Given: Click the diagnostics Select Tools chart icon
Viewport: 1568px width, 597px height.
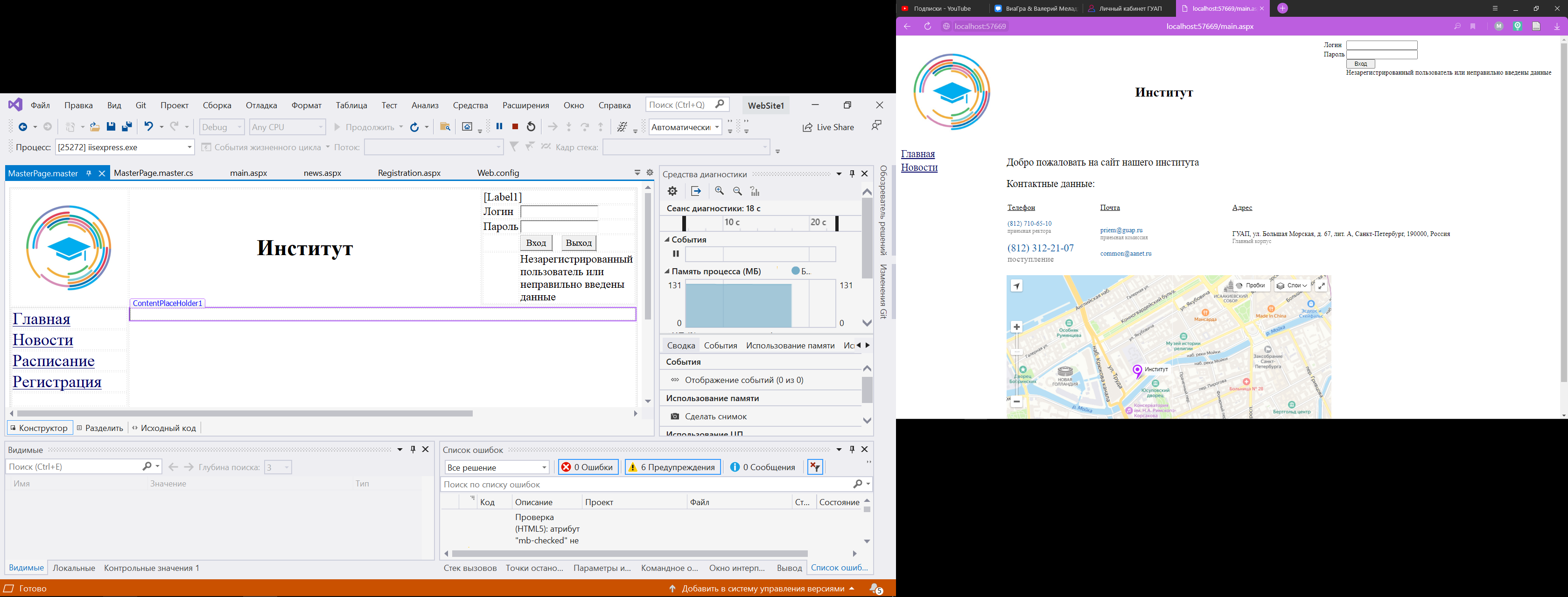Looking at the screenshot, I should [x=755, y=191].
